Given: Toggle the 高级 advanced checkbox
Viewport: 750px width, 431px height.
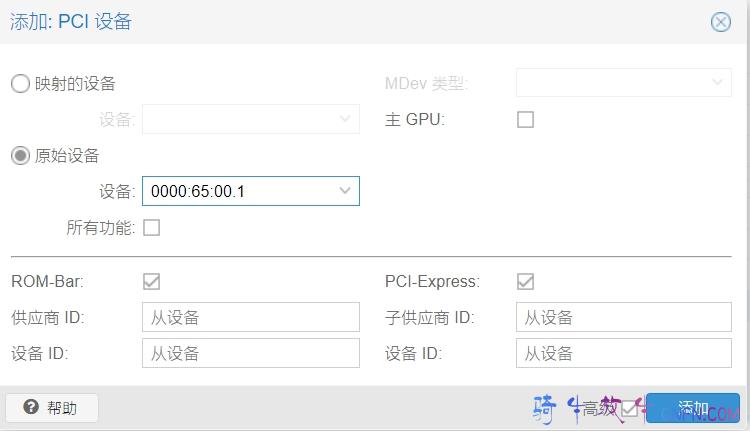Looking at the screenshot, I should click(629, 408).
